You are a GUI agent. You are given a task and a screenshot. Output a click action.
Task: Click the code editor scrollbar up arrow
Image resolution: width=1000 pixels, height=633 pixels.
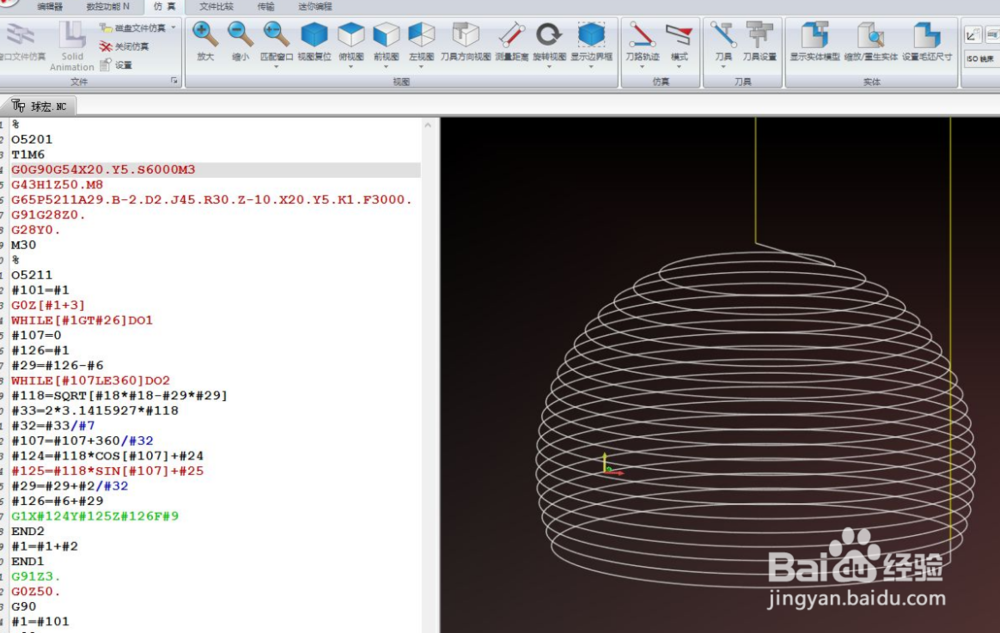point(428,125)
